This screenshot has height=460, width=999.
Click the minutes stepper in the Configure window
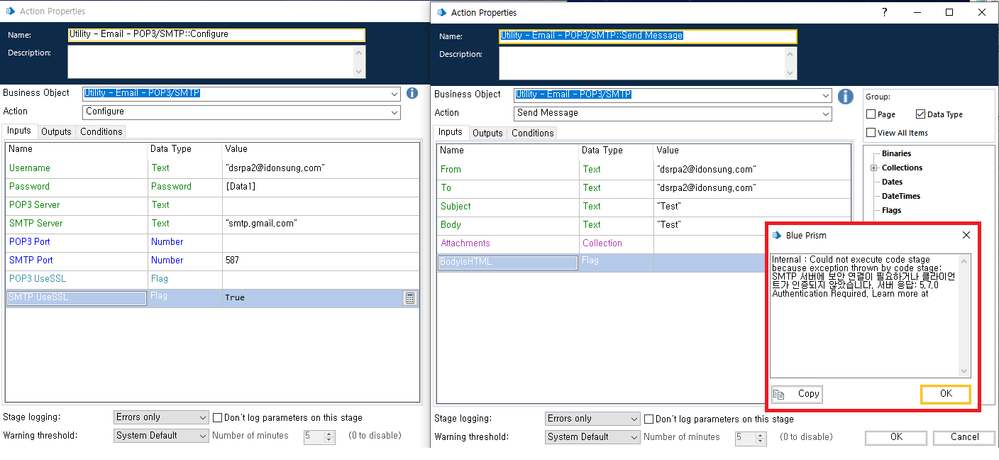[329, 436]
